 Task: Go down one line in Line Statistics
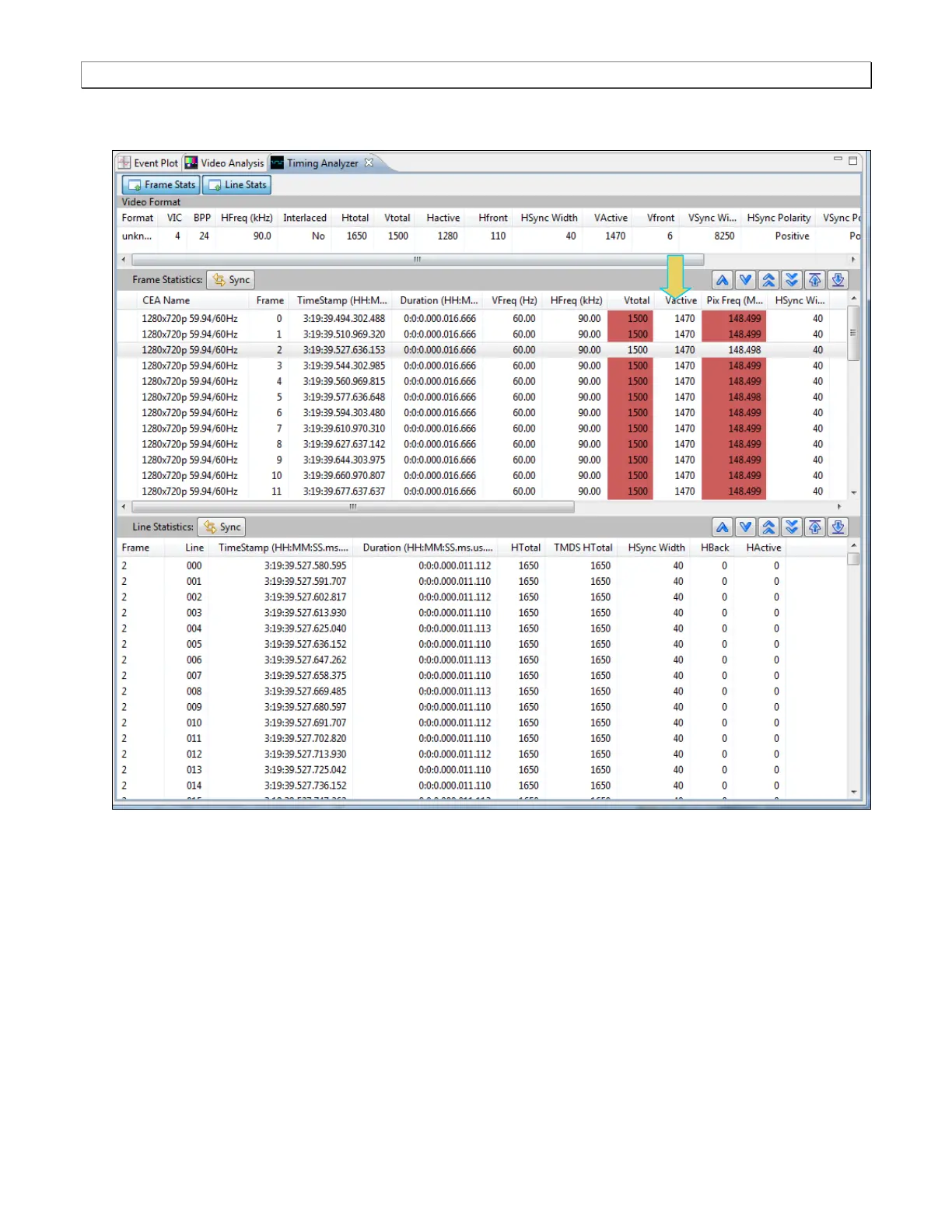point(746,527)
